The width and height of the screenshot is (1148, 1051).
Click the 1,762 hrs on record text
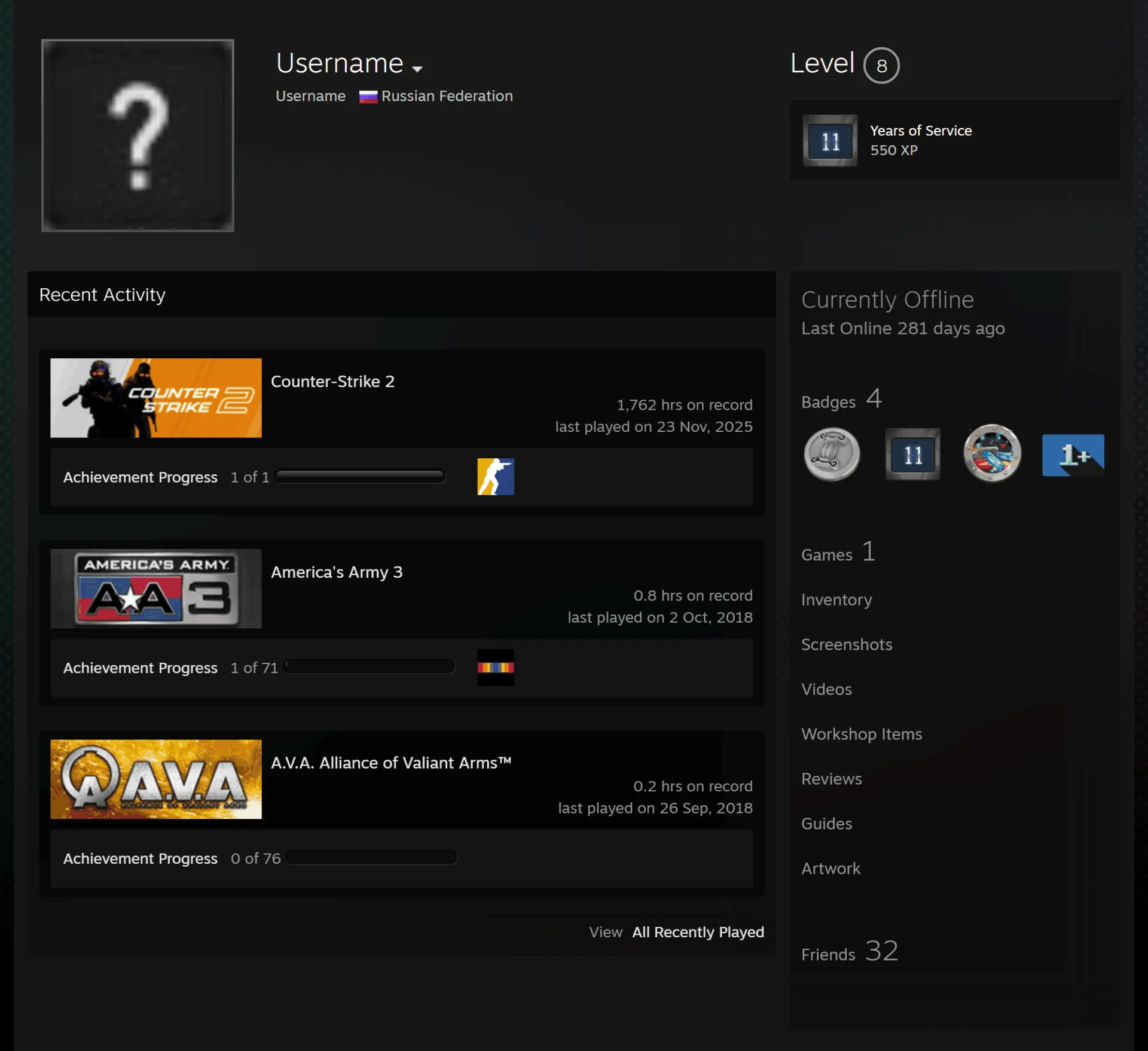(685, 405)
